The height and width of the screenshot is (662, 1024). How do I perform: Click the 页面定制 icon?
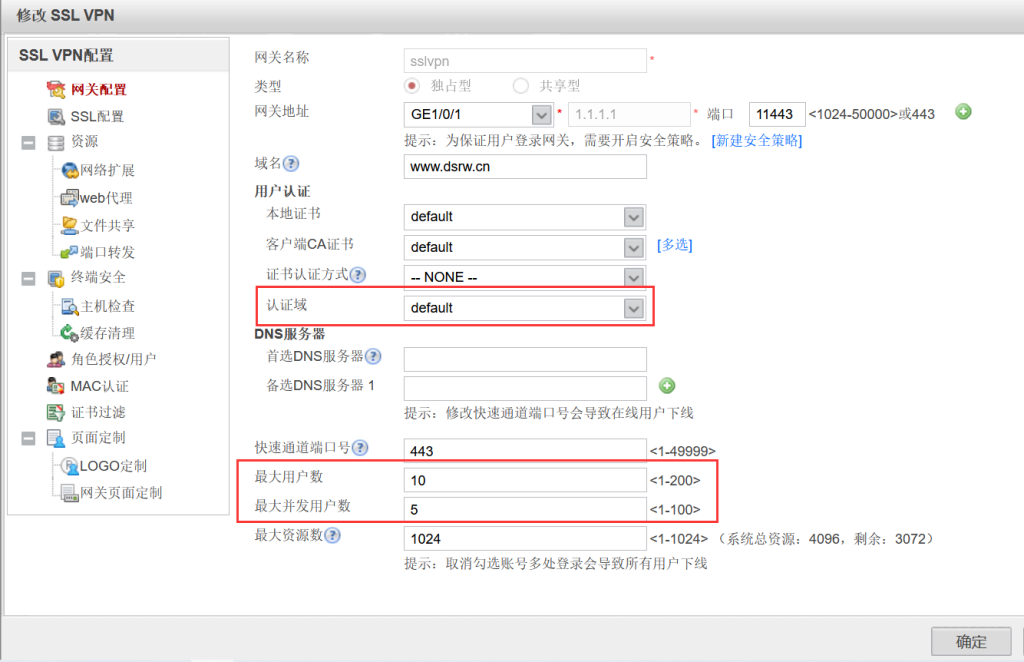point(56,439)
